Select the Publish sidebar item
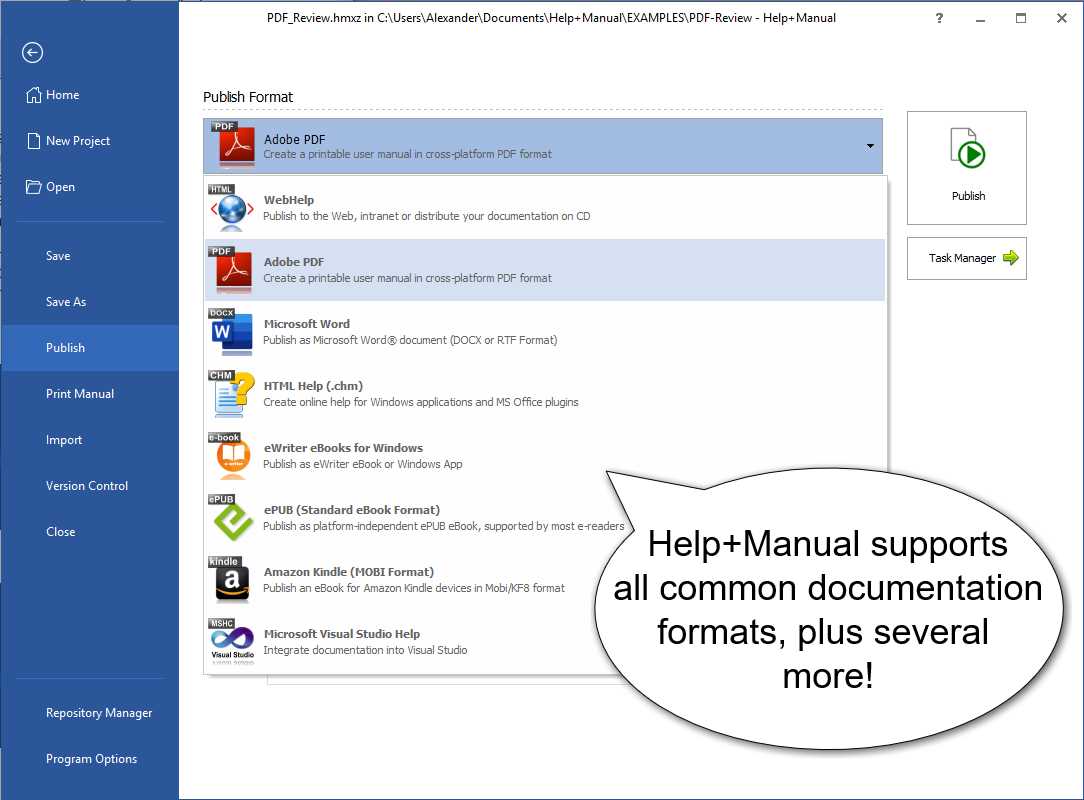The image size is (1084, 800). click(x=90, y=348)
